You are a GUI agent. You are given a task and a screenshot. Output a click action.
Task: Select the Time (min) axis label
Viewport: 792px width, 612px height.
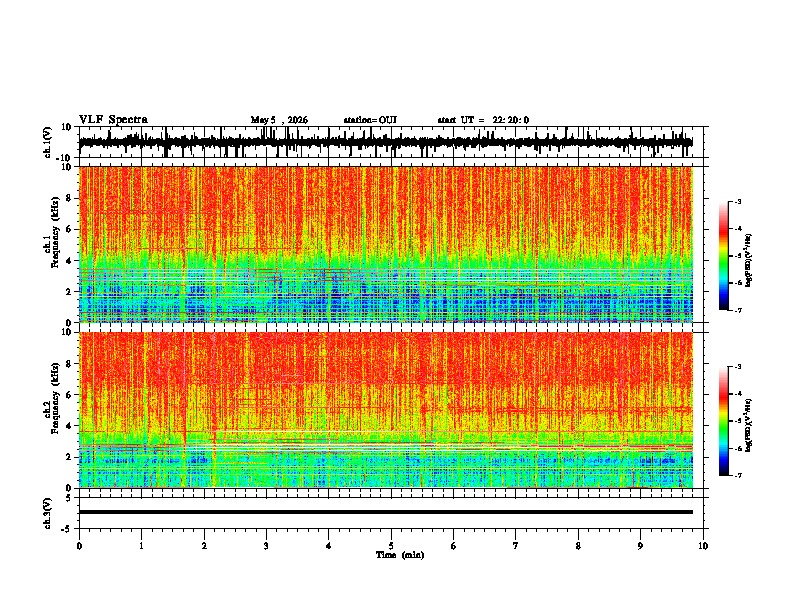click(400, 555)
